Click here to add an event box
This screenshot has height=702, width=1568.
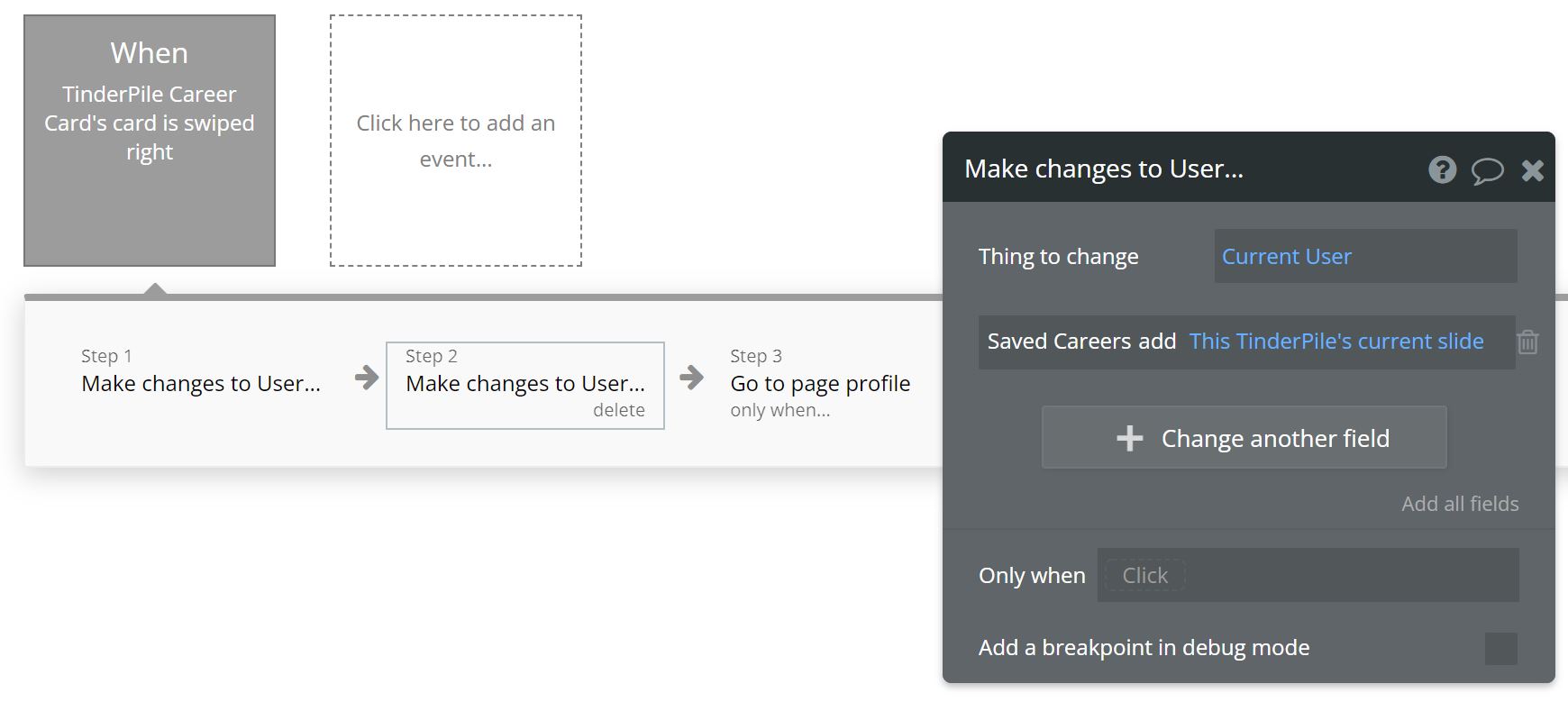point(455,141)
